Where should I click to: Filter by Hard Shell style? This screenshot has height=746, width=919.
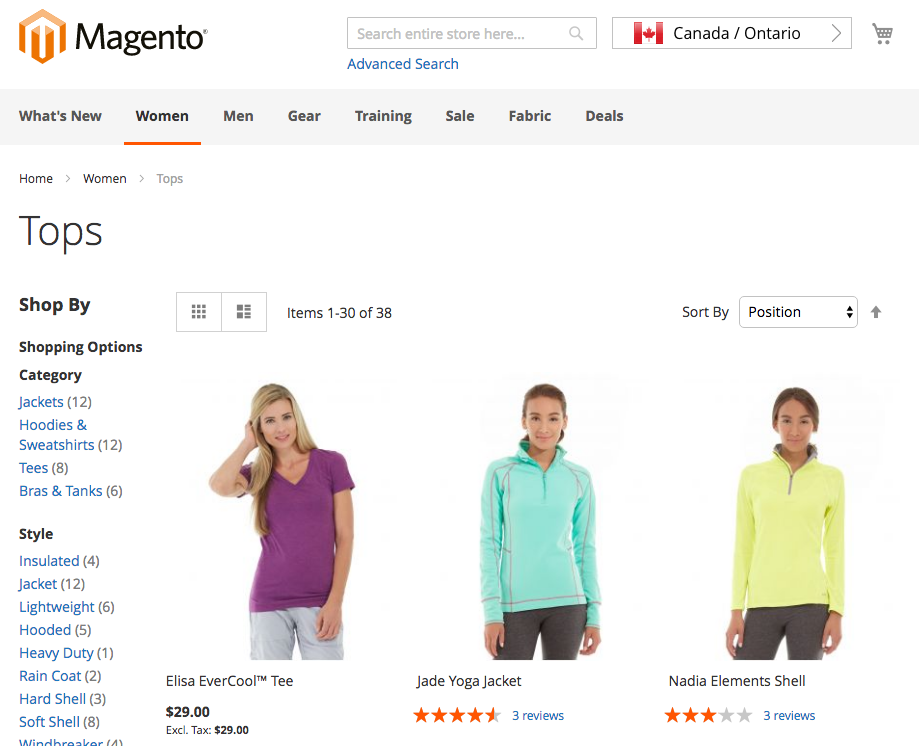click(53, 699)
